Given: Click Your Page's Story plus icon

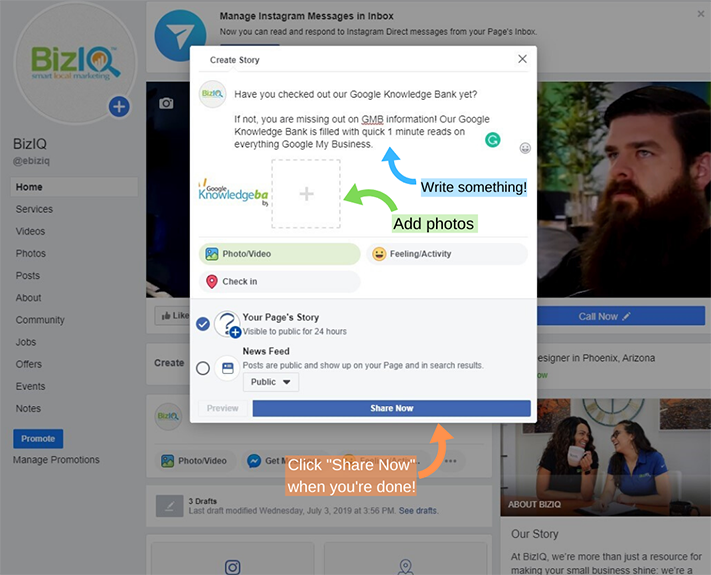Looking at the screenshot, I should (x=235, y=332).
